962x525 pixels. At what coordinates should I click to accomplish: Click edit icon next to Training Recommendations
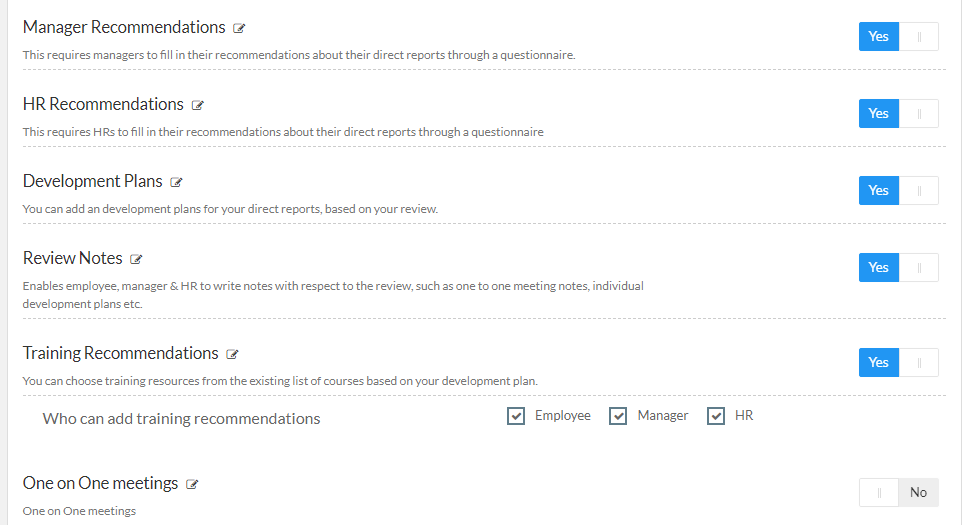pos(232,354)
